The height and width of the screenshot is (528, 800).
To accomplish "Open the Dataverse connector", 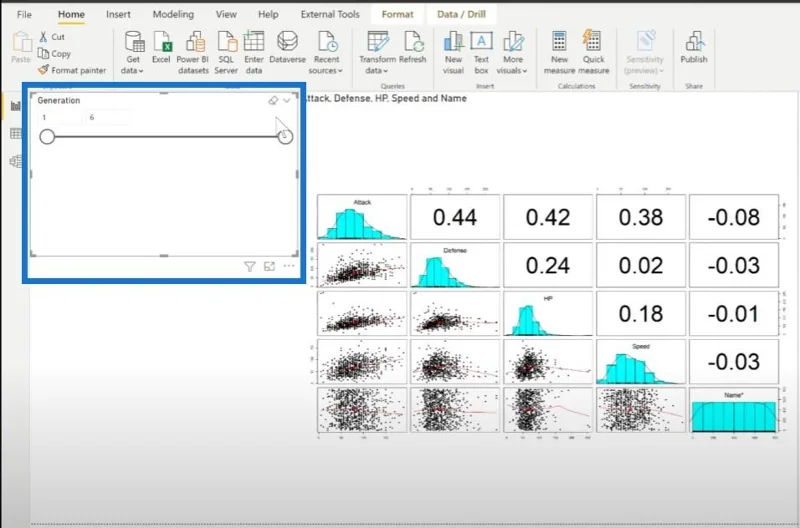I will click(287, 47).
